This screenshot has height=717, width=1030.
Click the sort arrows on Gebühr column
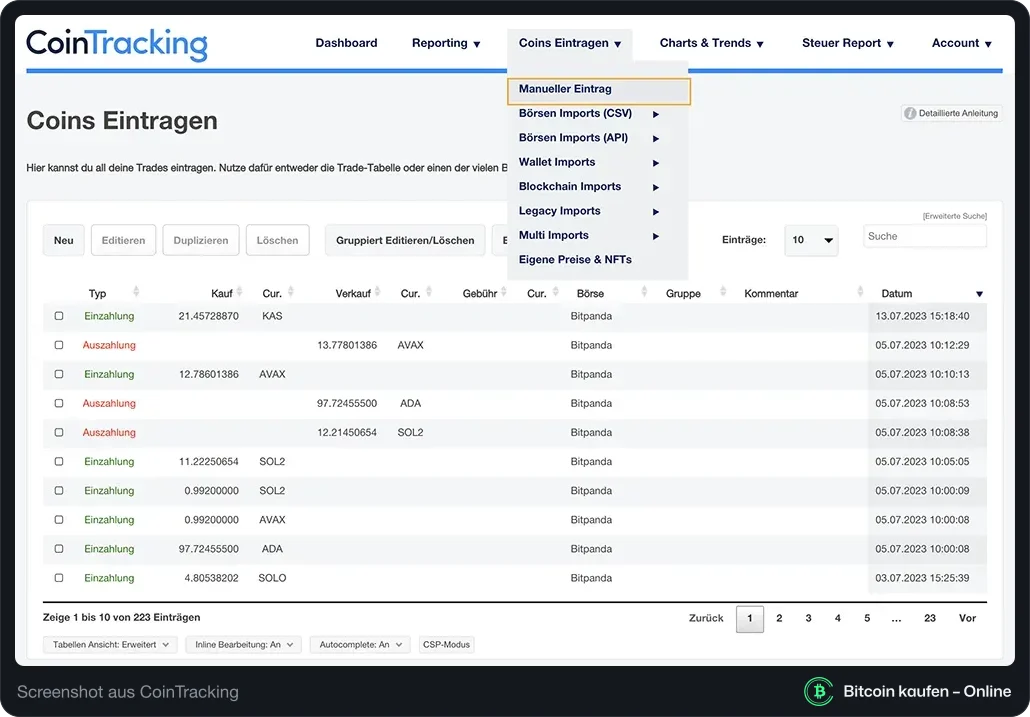pyautogui.click(x=504, y=292)
